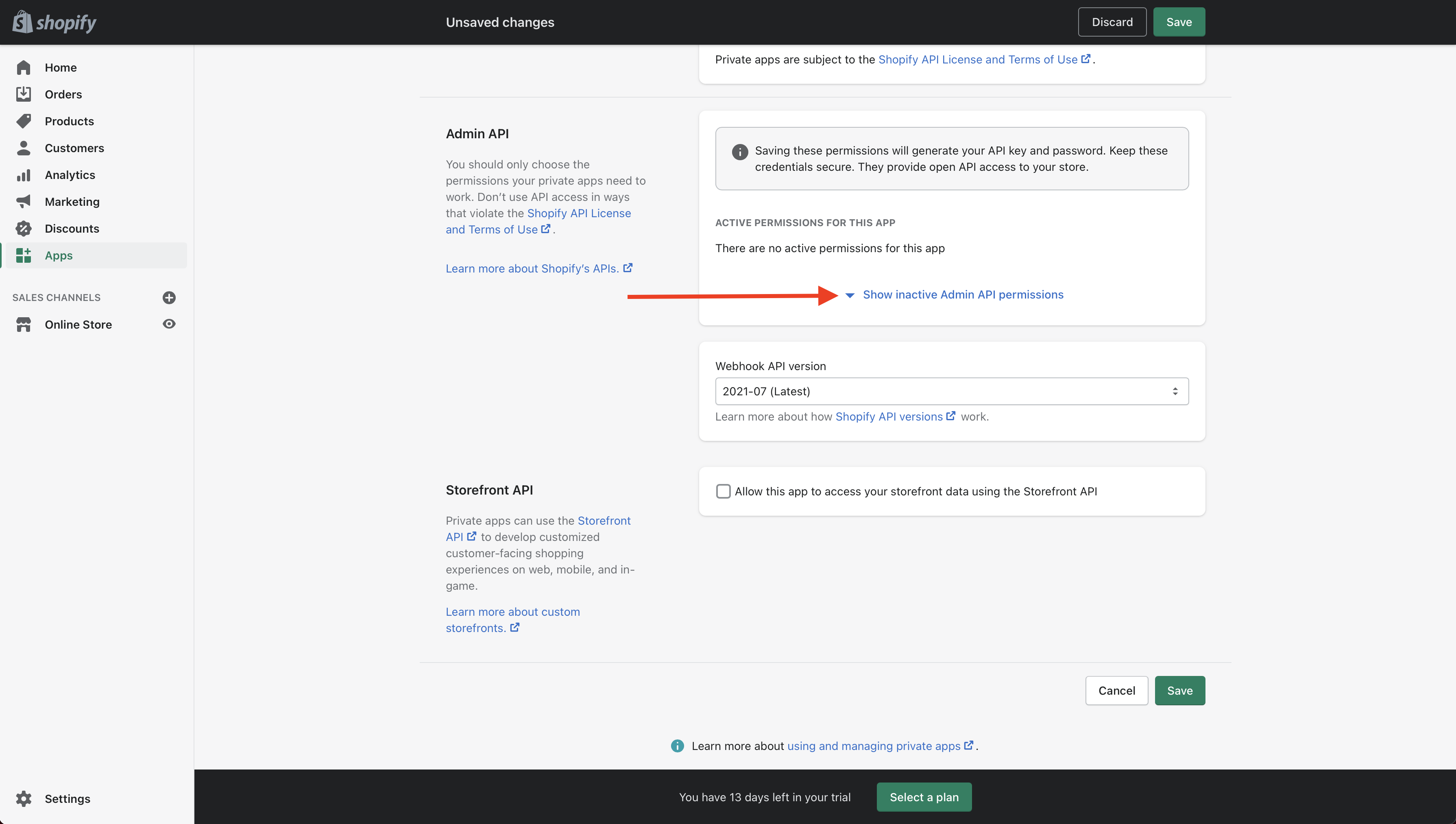Click the 13 days left trial text
The image size is (1456, 824).
(x=765, y=797)
